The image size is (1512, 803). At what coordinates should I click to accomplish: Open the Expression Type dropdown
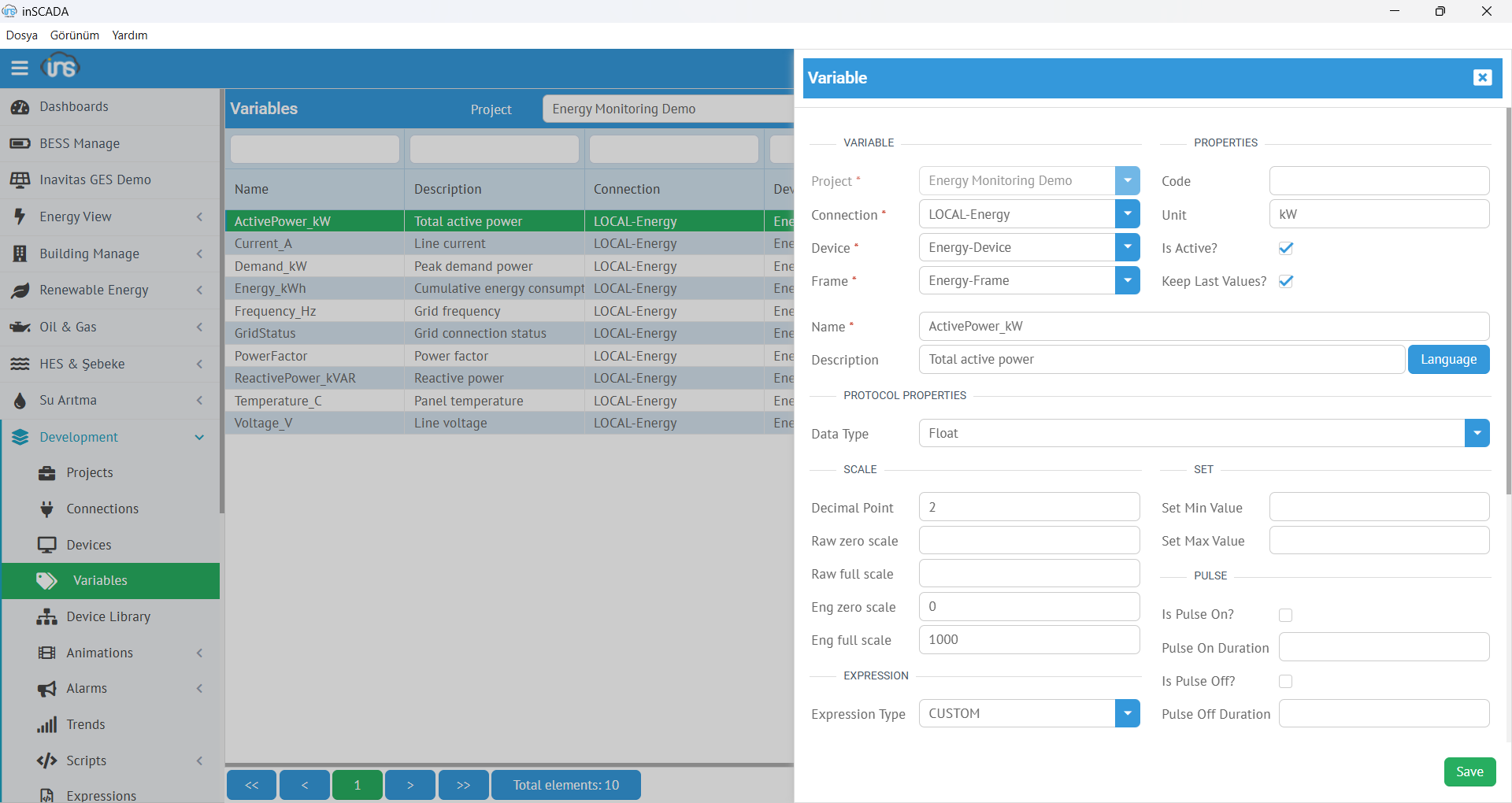point(1127,713)
